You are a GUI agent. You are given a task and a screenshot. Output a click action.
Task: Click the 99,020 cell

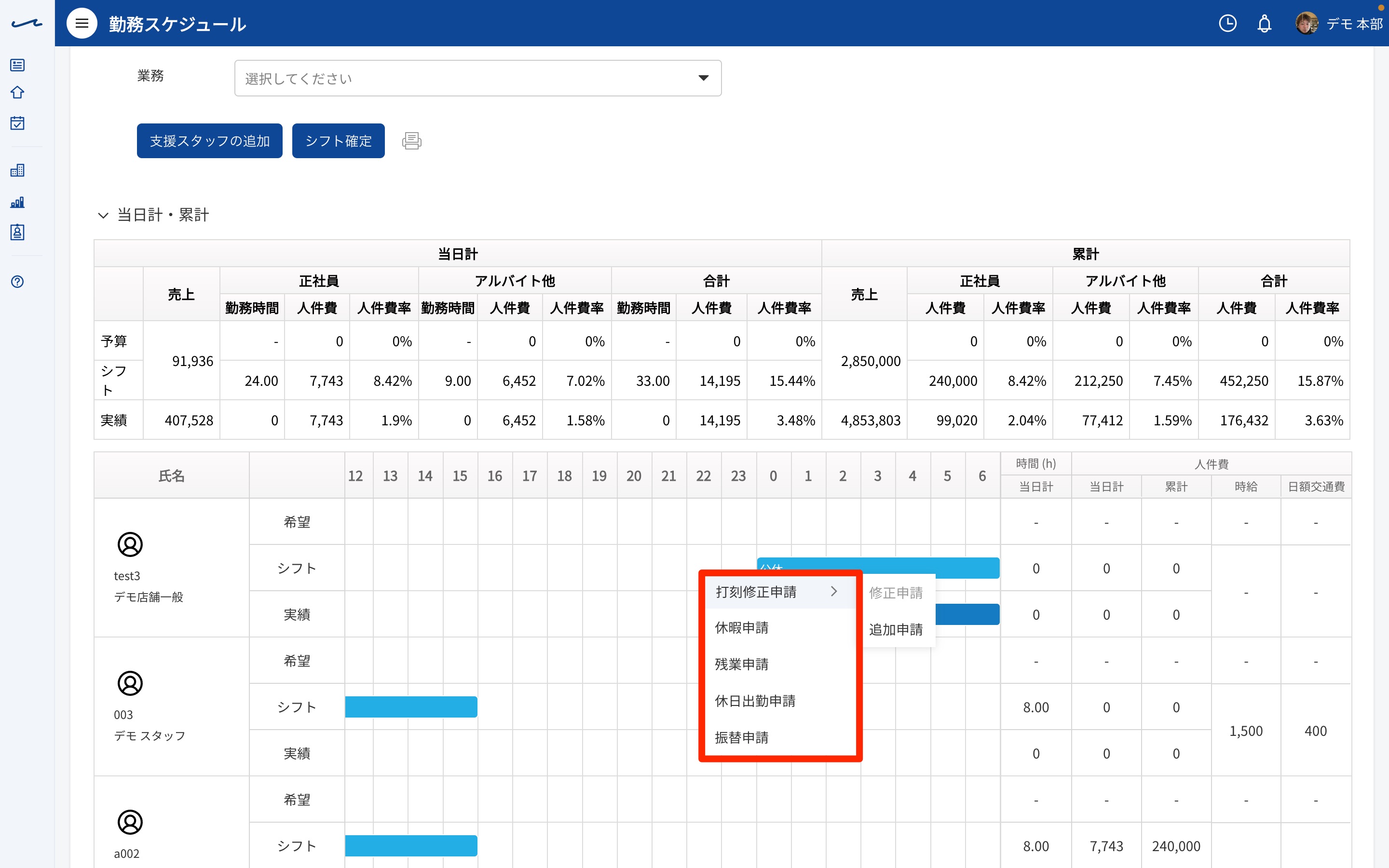point(945,420)
